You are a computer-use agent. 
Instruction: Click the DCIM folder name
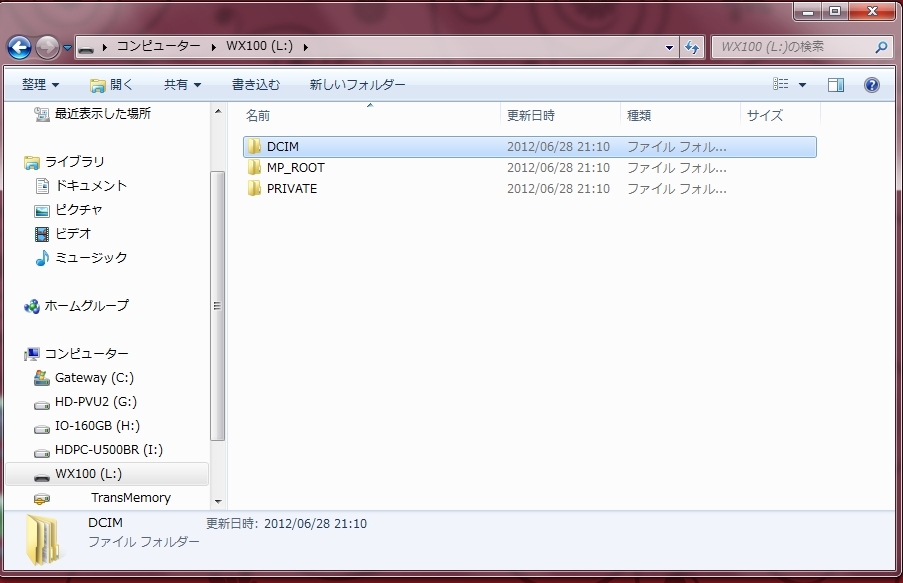tap(283, 147)
